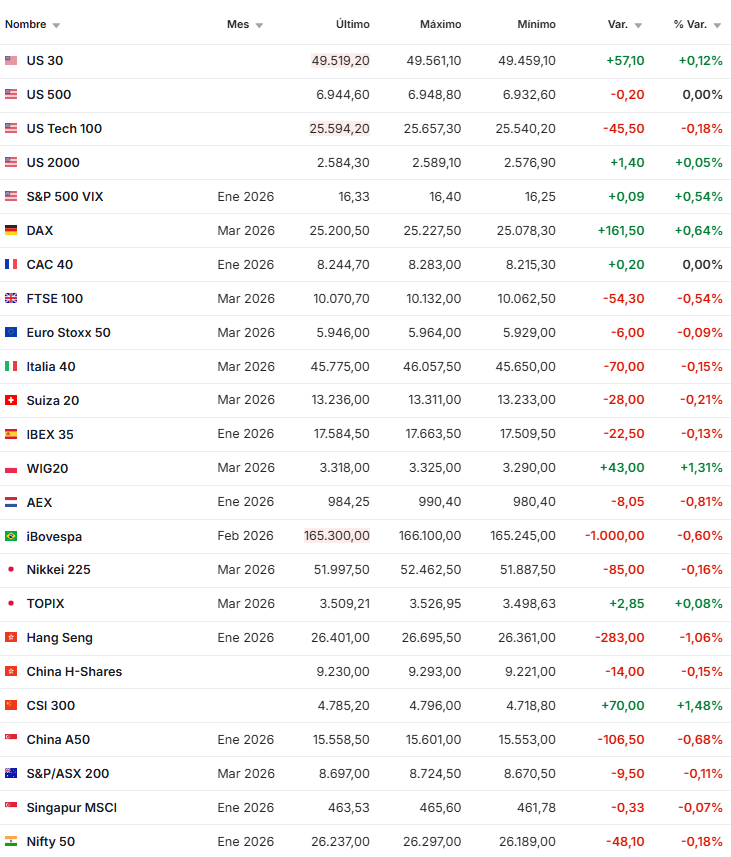Click the Spanish flag beside IBEX 35

(x=11, y=435)
